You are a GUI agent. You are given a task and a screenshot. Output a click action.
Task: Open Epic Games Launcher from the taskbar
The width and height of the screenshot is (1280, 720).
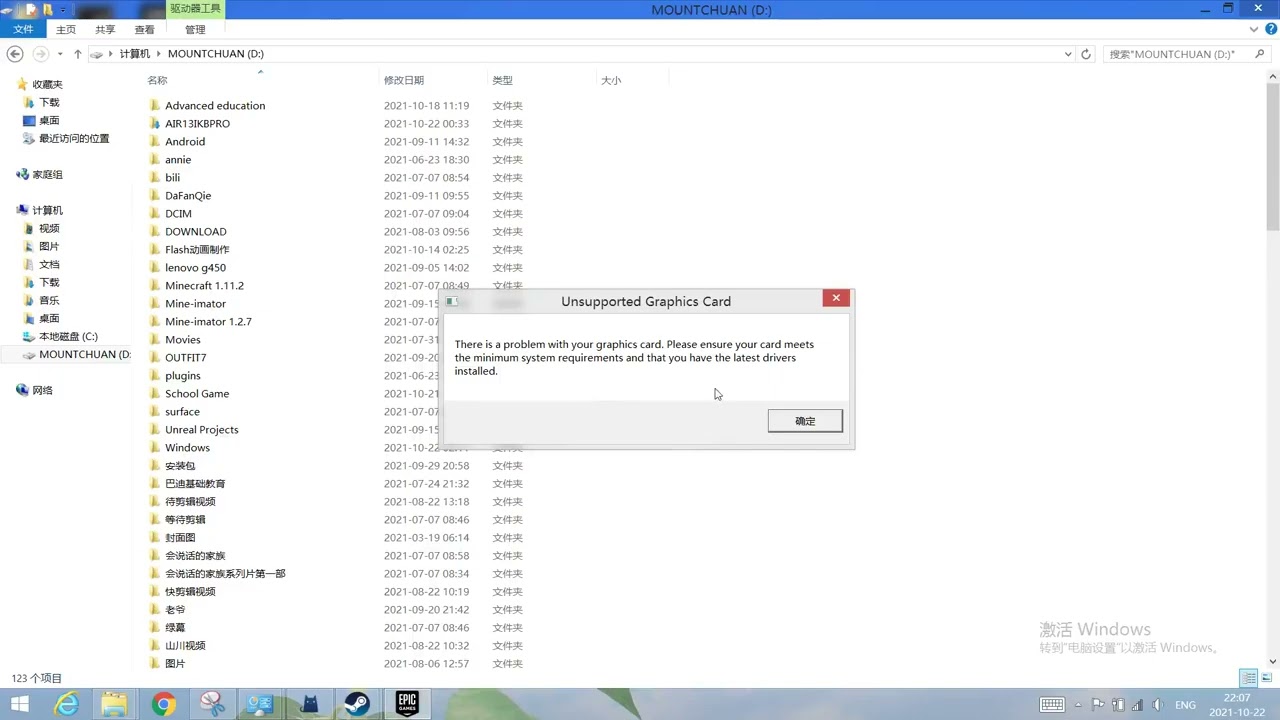coord(406,705)
